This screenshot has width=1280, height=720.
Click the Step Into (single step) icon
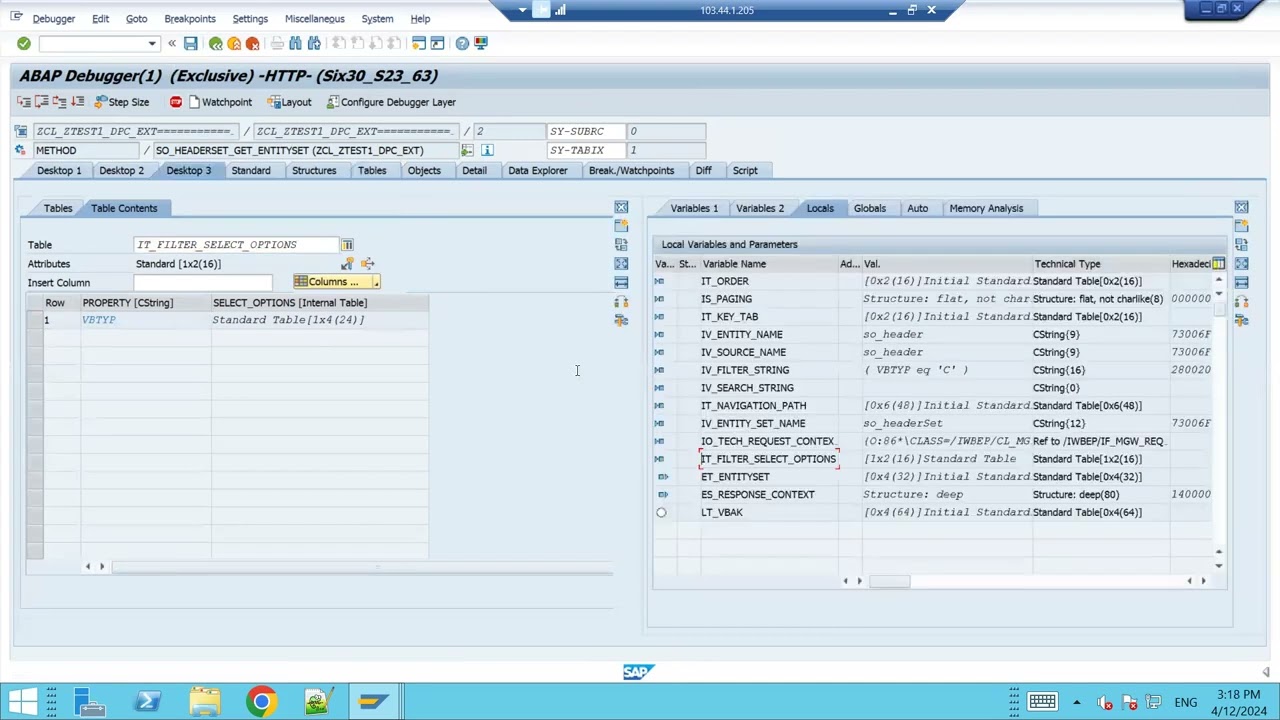coord(24,102)
